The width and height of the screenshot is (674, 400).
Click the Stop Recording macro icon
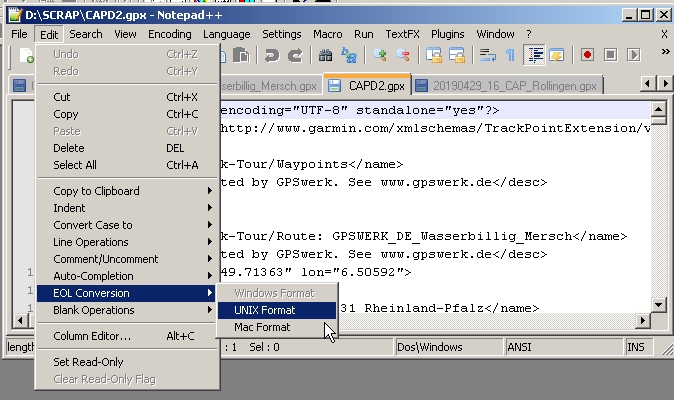610,56
